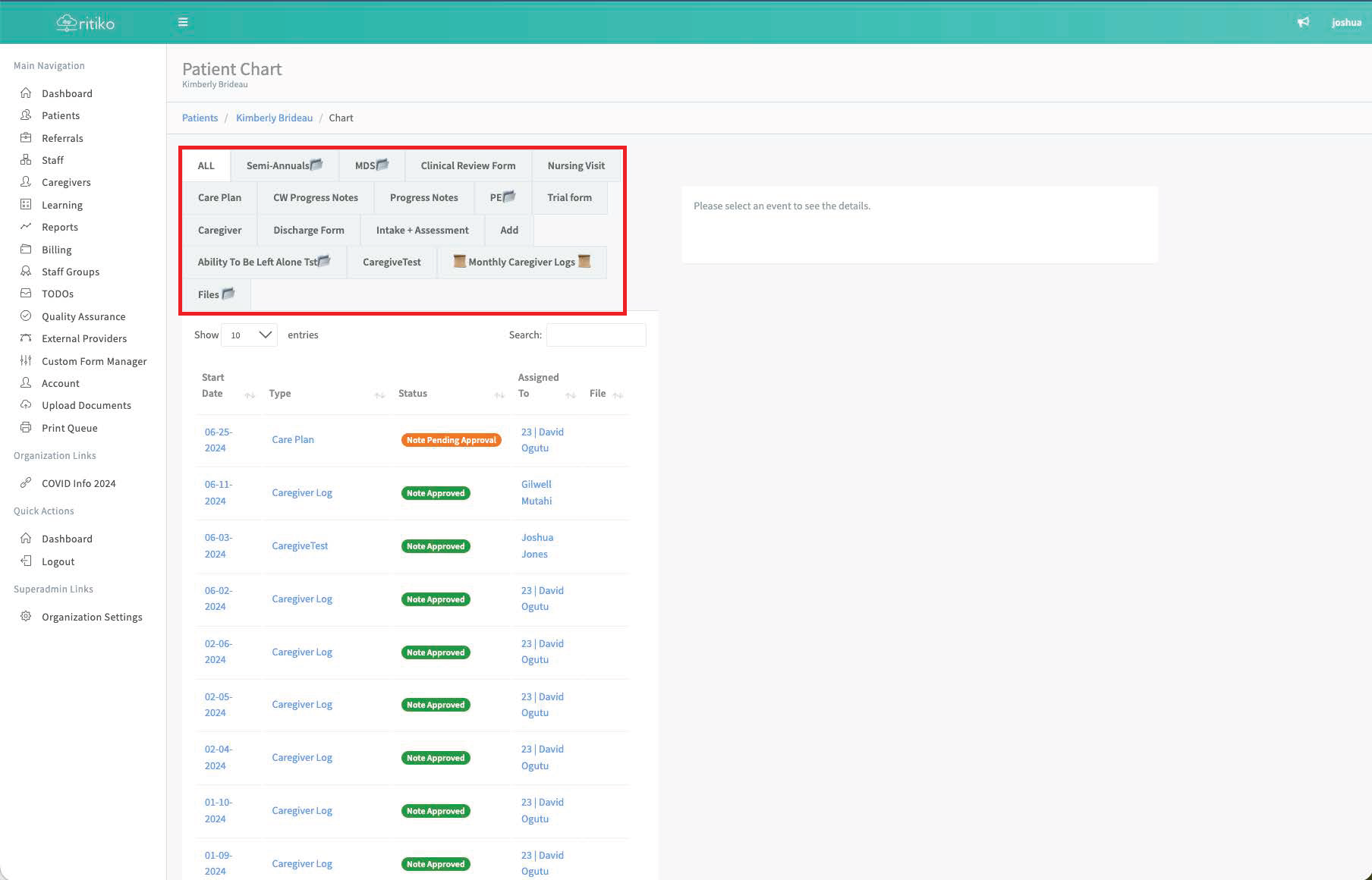Click the Ritiko logo
Image resolution: width=1372 pixels, height=880 pixels.
click(86, 23)
